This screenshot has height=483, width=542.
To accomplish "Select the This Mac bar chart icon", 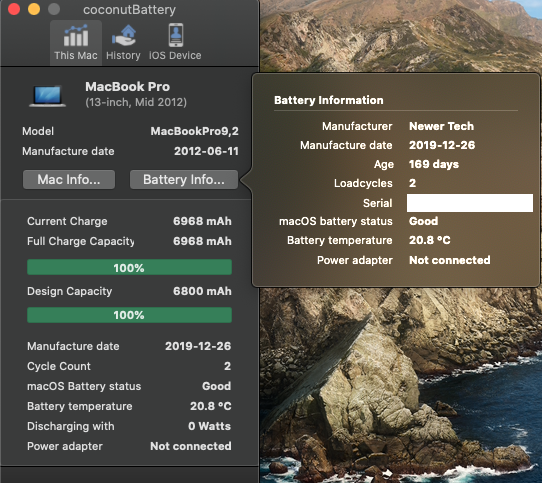I will point(76,35).
